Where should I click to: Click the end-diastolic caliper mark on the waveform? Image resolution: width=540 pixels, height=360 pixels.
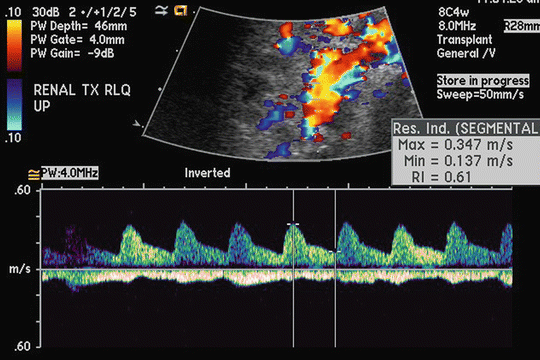pyautogui.click(x=335, y=252)
